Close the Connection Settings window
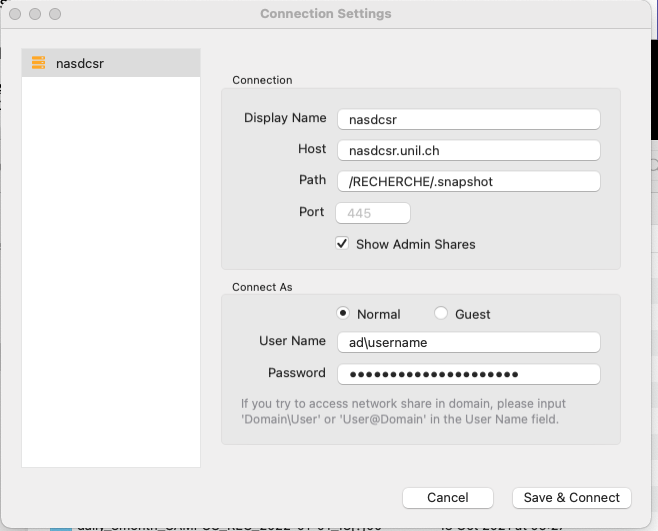 [15, 15]
